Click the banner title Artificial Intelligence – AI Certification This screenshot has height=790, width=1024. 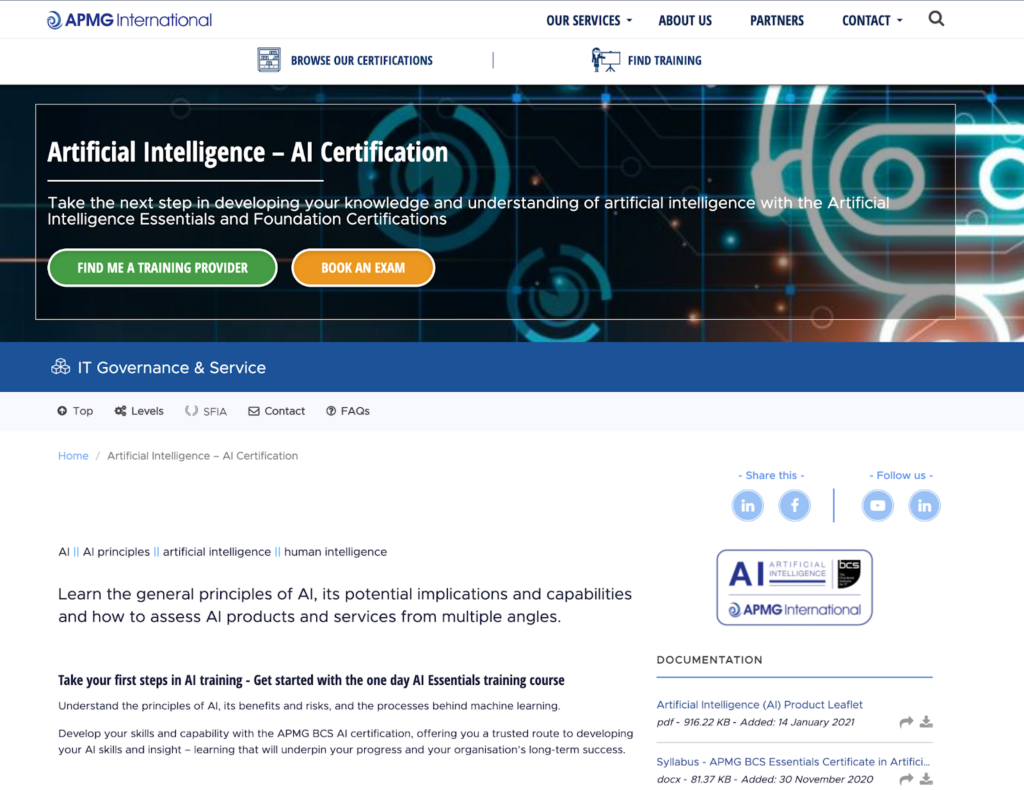[x=248, y=152]
